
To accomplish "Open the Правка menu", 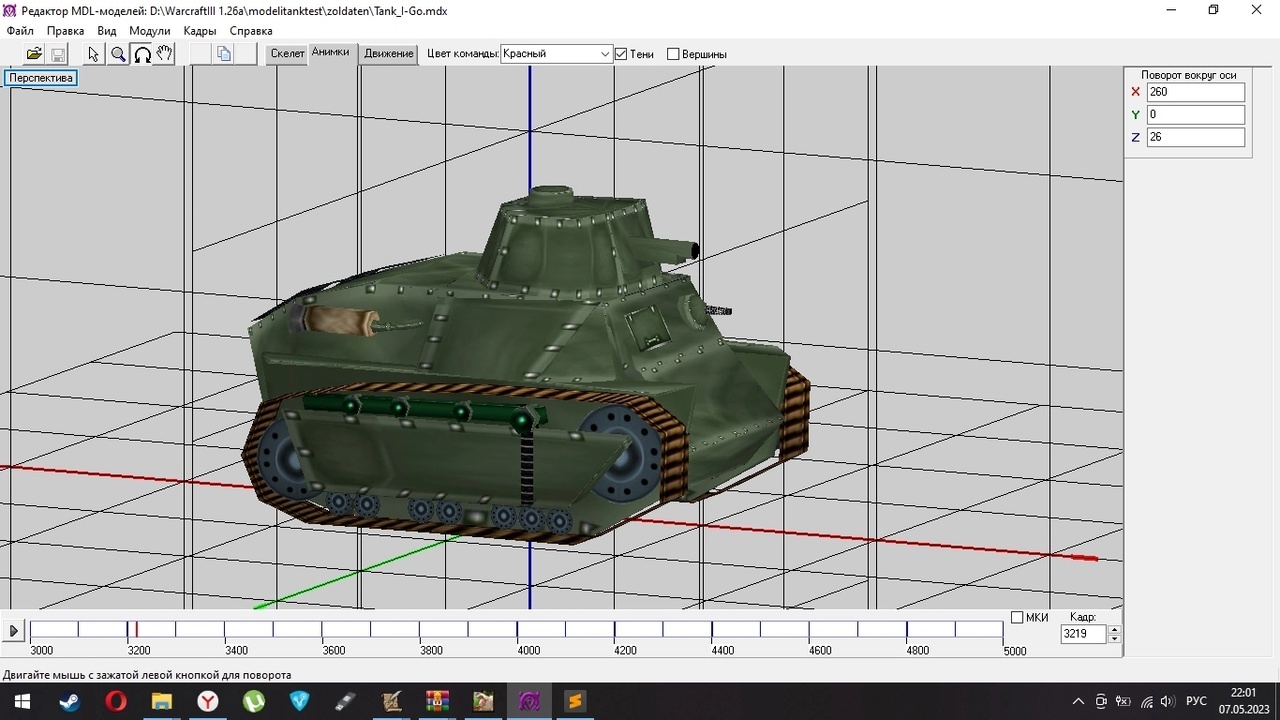I will pos(66,31).
